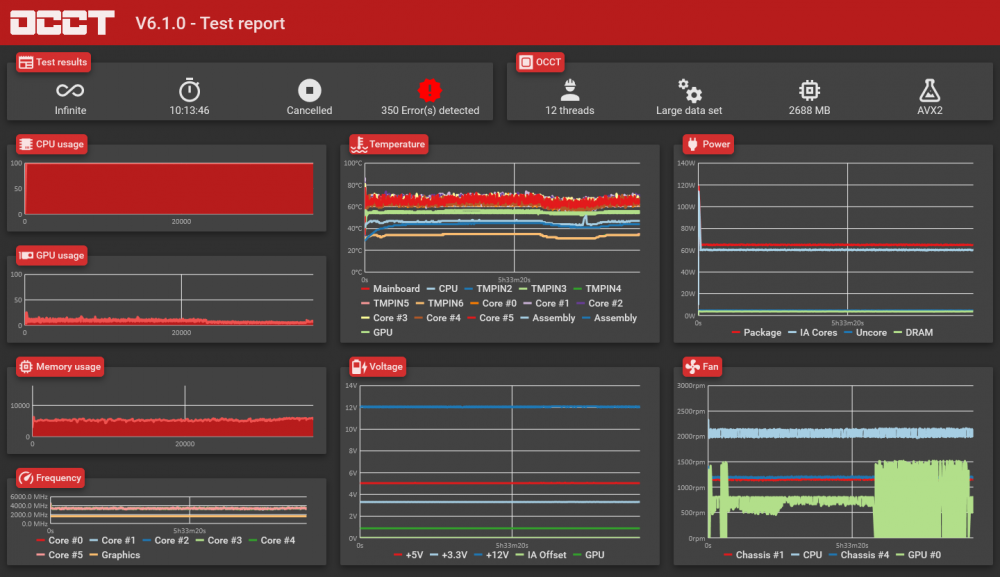This screenshot has height=577, width=1000.
Task: Click "TMPIN3" in the Temperature legend
Action: coord(548,289)
